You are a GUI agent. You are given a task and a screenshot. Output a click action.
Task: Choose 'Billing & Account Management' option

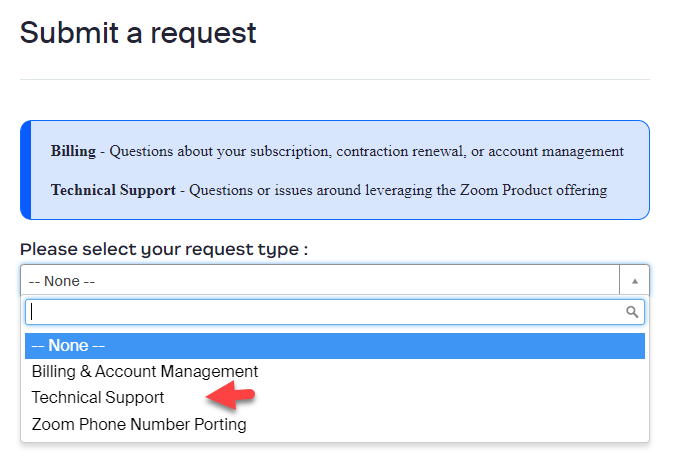click(145, 371)
